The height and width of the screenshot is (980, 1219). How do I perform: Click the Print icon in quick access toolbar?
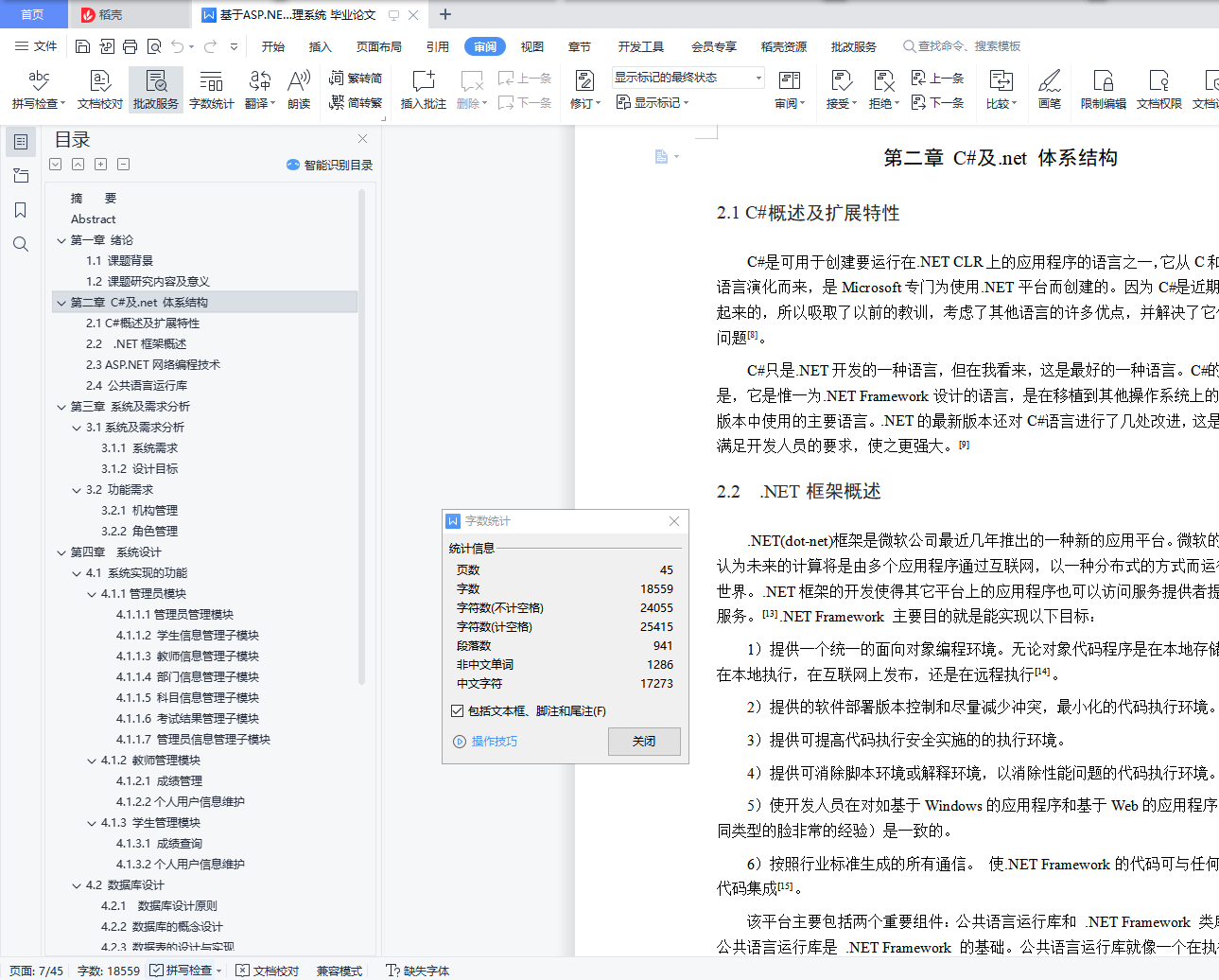(130, 46)
